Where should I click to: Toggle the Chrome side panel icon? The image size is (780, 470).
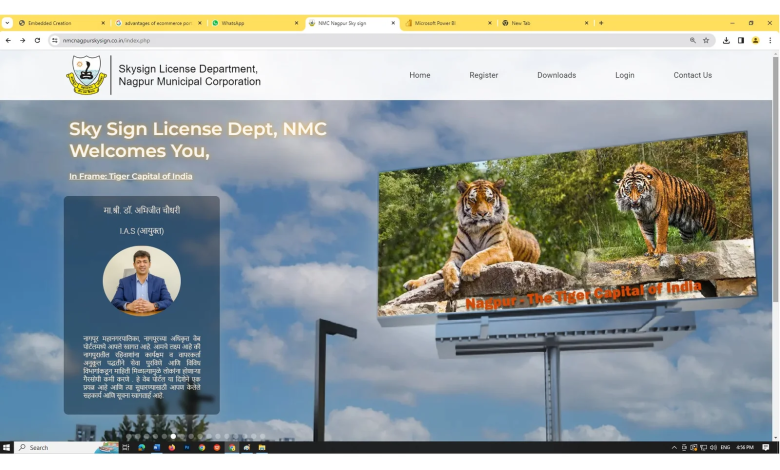tap(741, 40)
